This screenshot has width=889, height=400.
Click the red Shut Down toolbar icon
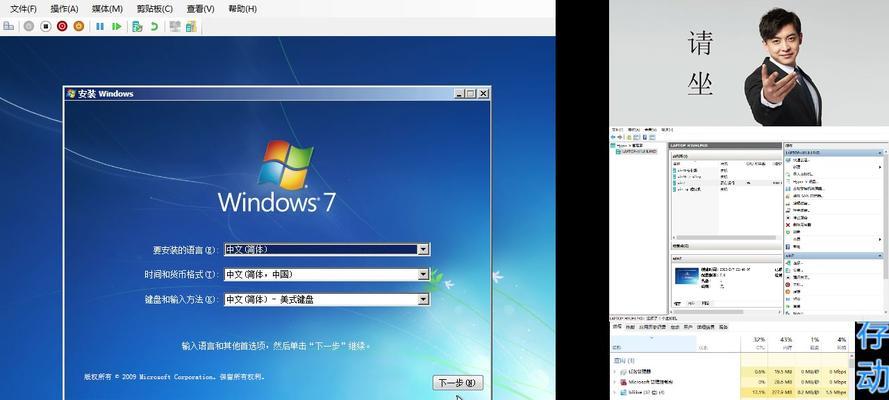click(62, 26)
